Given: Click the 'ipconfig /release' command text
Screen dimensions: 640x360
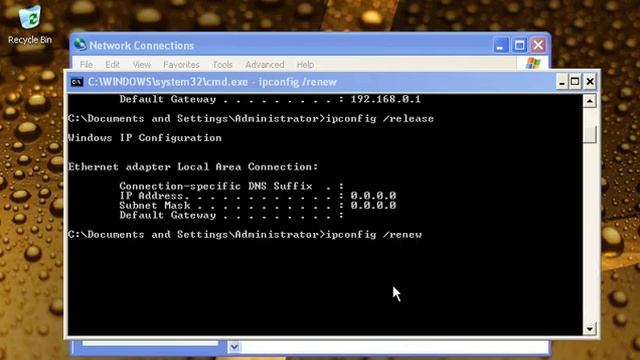Looking at the screenshot, I should (x=380, y=119).
